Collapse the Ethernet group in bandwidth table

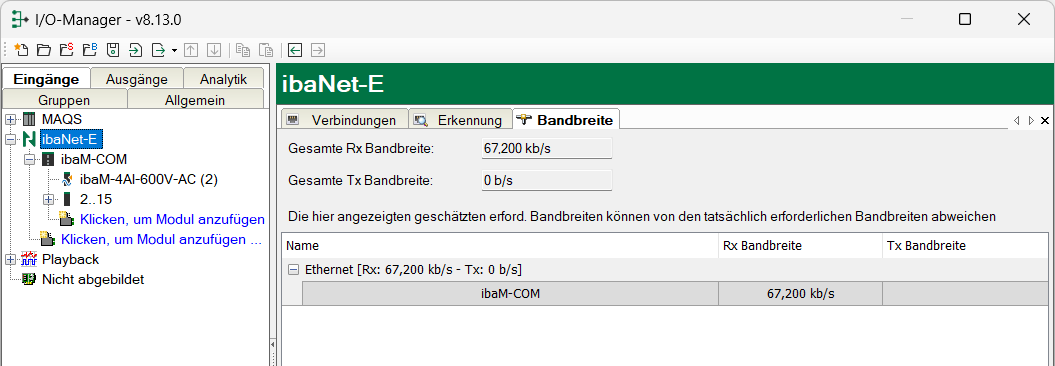pyautogui.click(x=293, y=270)
